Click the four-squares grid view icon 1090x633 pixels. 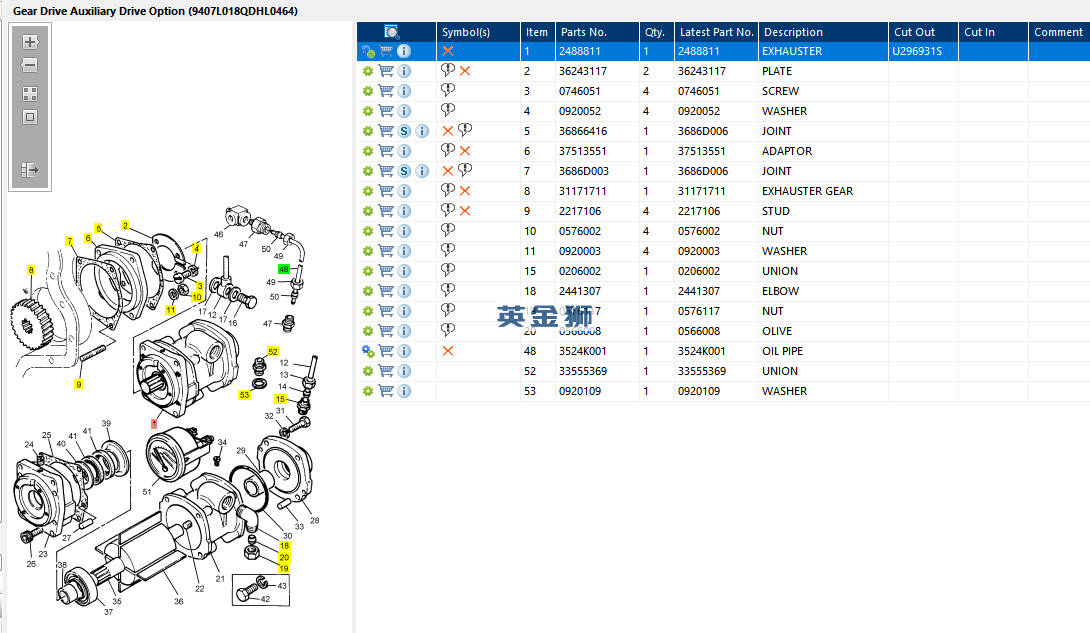tap(29, 94)
